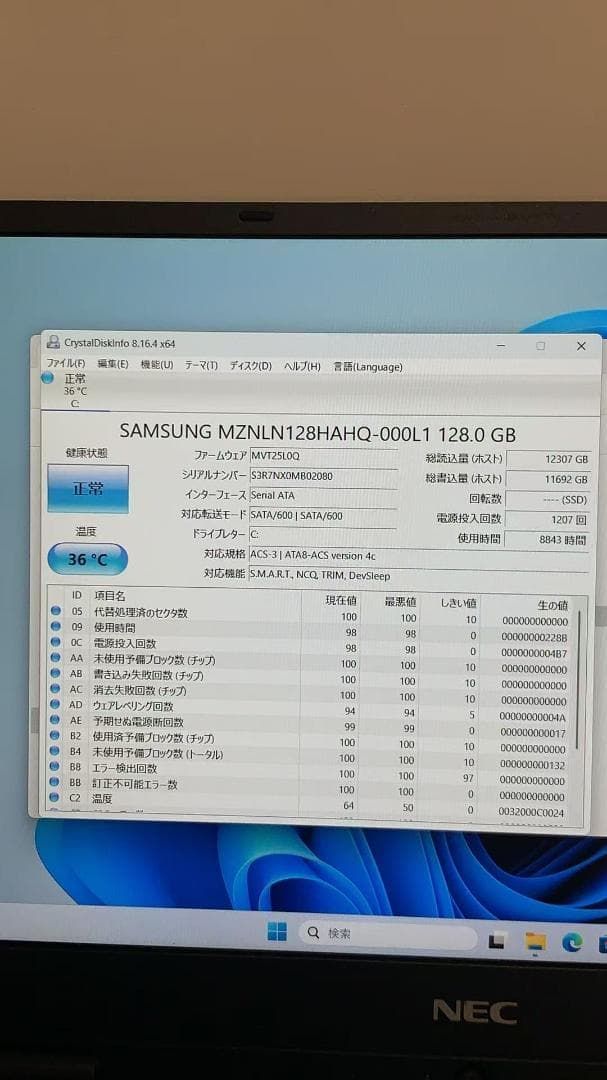Click the 生の値 column header
Image resolution: width=607 pixels, height=1080 pixels.
point(553,605)
